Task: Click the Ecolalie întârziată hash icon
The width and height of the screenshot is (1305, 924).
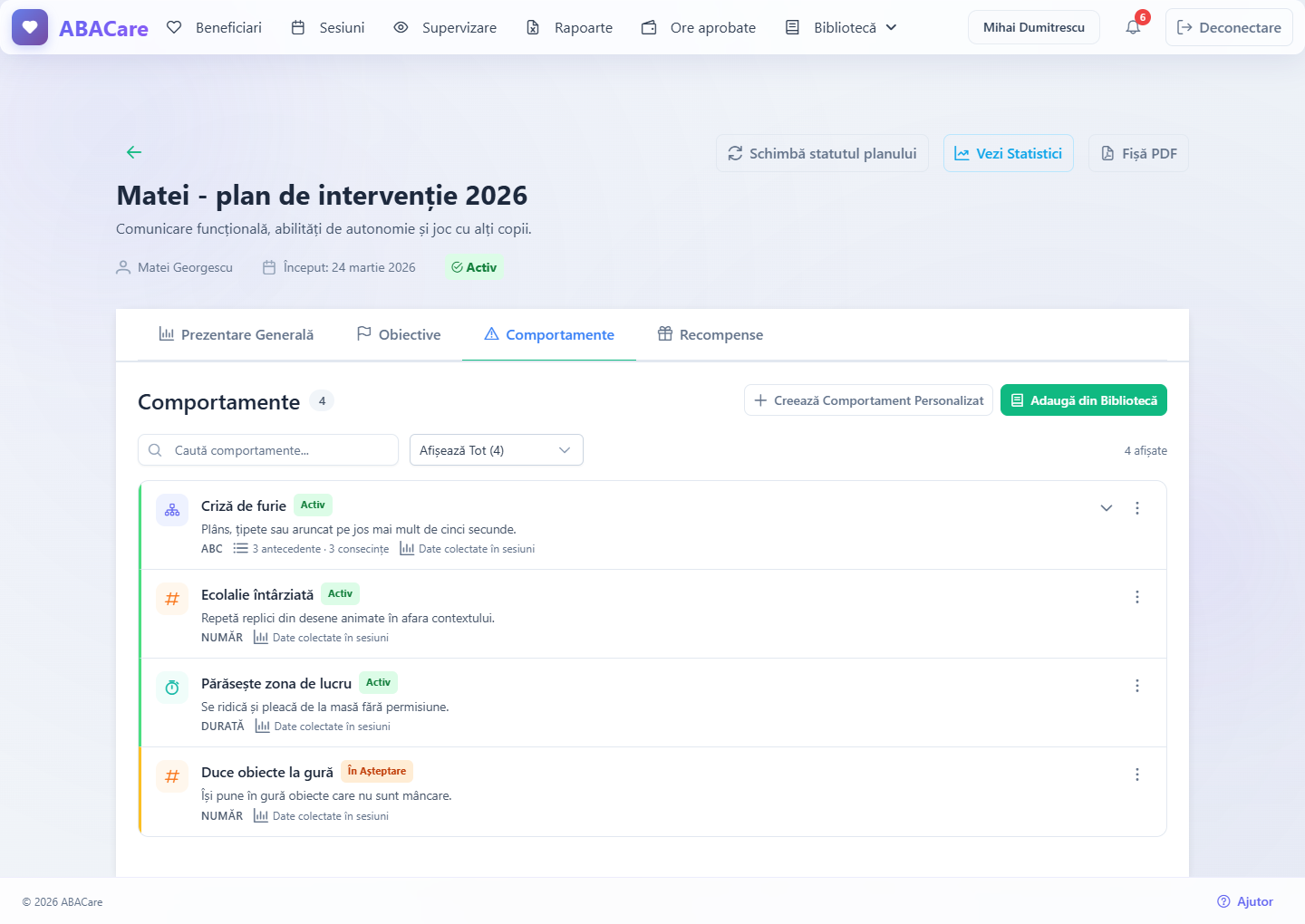Action: [172, 599]
